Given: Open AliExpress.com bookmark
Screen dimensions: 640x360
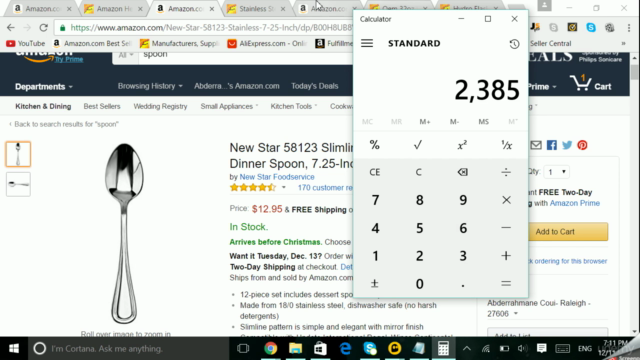Looking at the screenshot, I should [x=267, y=44].
